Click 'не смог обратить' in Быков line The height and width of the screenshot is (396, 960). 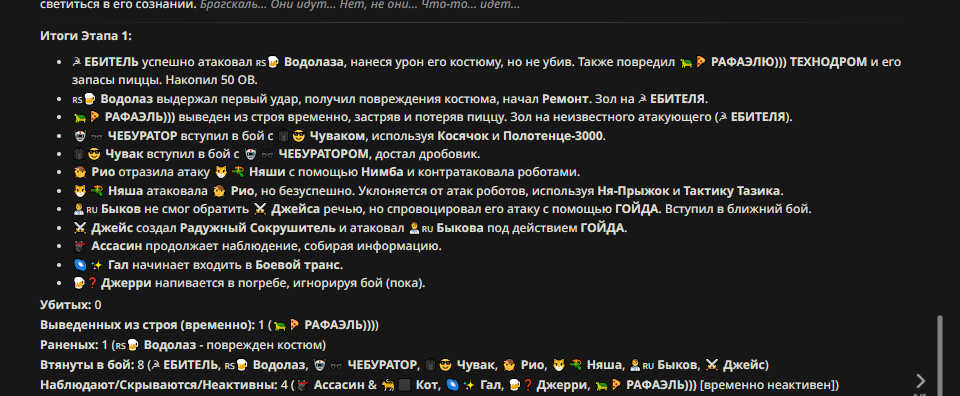[x=197, y=209]
